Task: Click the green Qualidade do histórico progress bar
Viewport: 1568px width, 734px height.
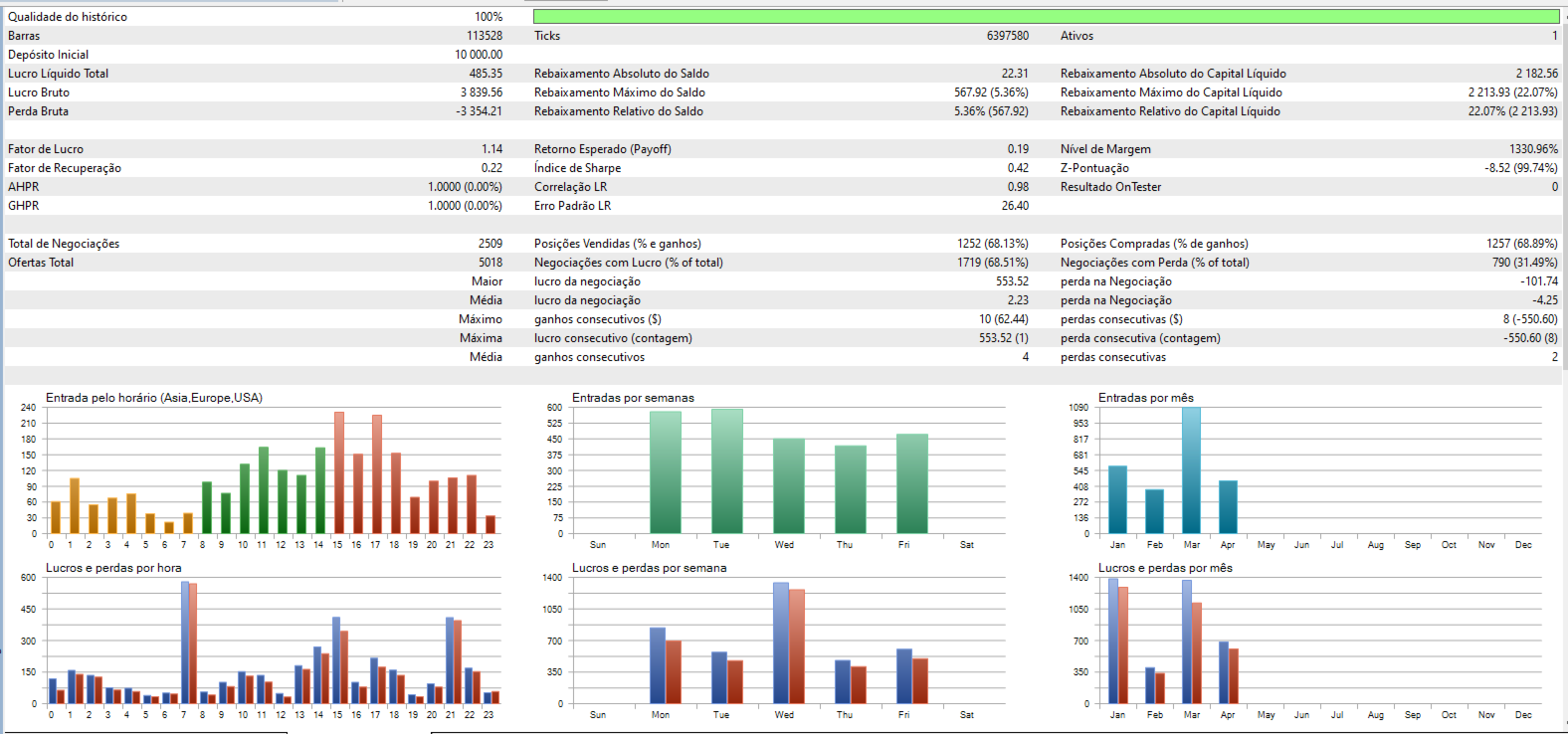Action: click(1046, 17)
